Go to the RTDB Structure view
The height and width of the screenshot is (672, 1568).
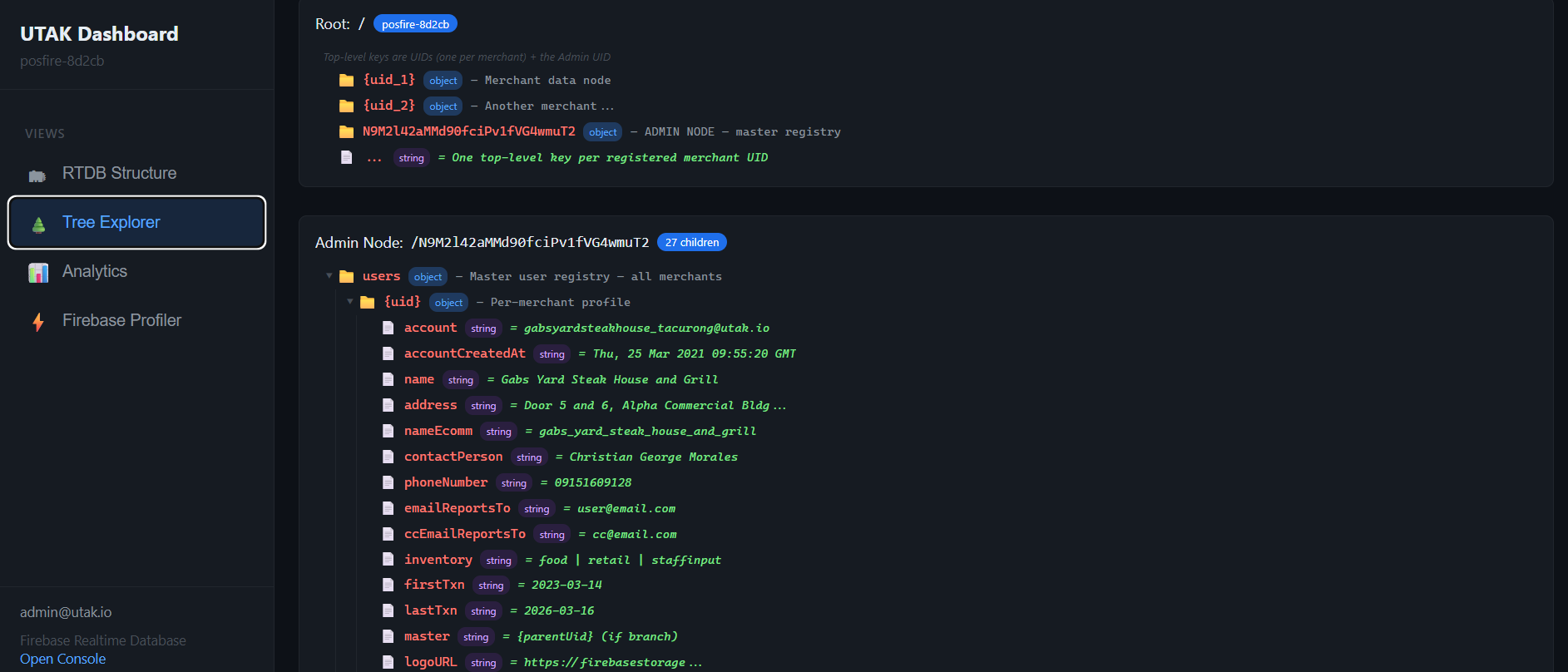(119, 173)
